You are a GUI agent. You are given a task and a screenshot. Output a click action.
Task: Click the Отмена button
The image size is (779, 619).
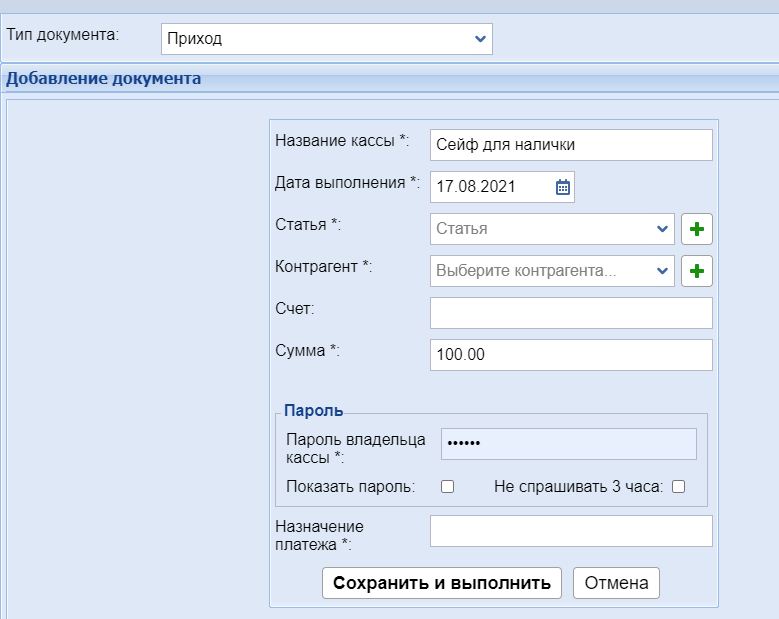point(616,583)
